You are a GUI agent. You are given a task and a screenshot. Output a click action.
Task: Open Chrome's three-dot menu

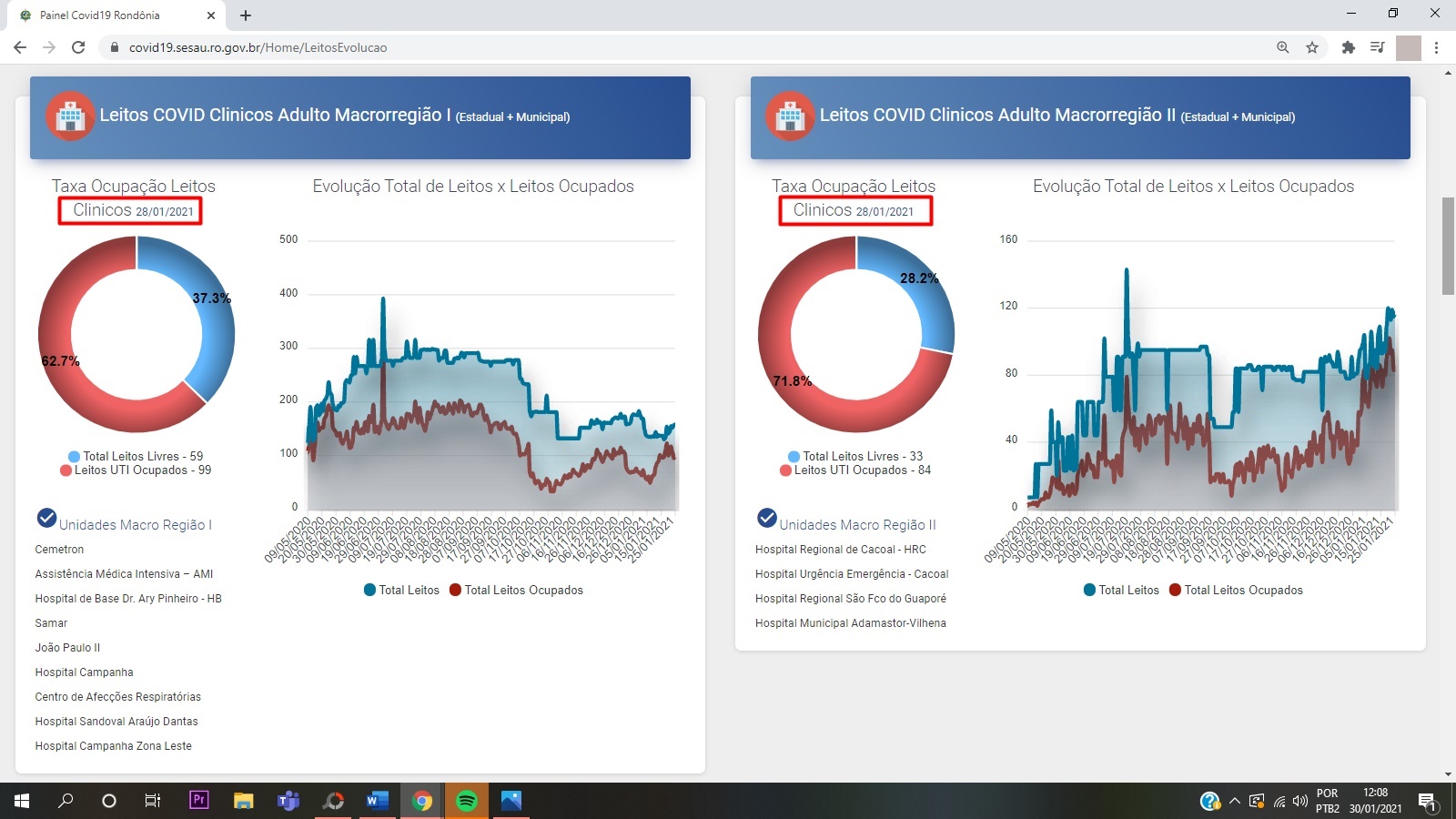click(x=1436, y=47)
